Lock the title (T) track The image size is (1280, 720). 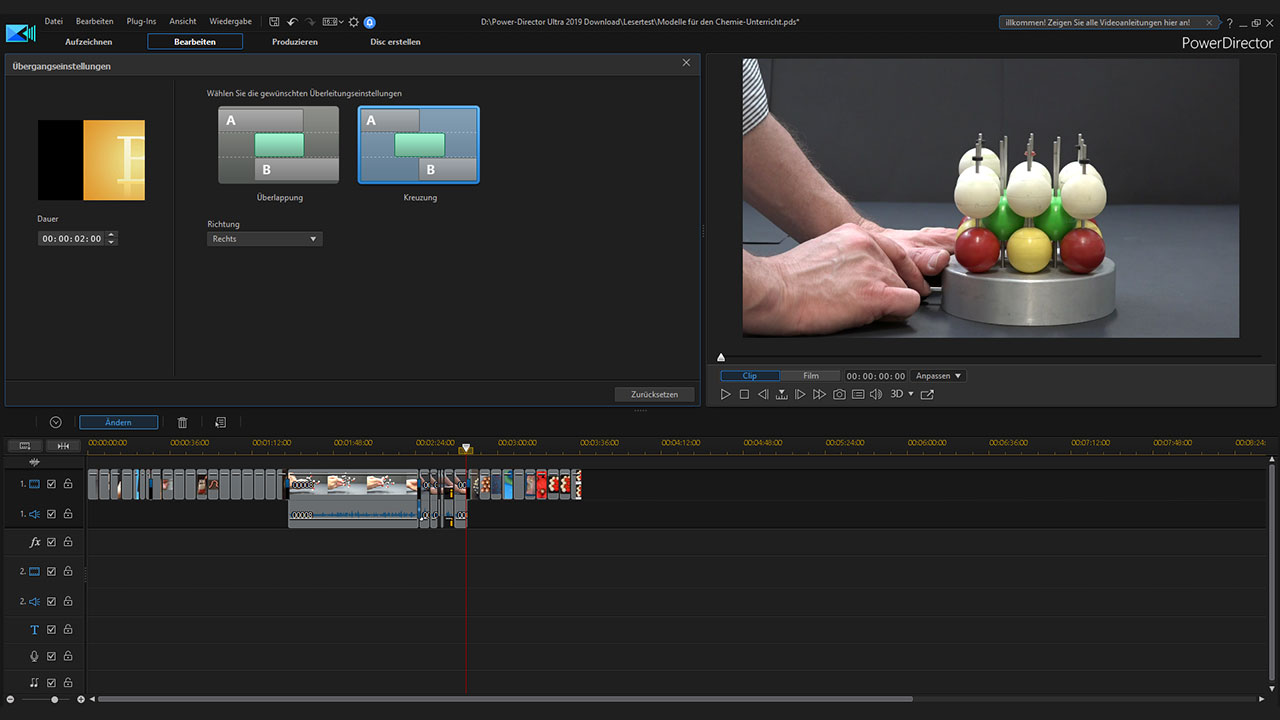[68, 630]
